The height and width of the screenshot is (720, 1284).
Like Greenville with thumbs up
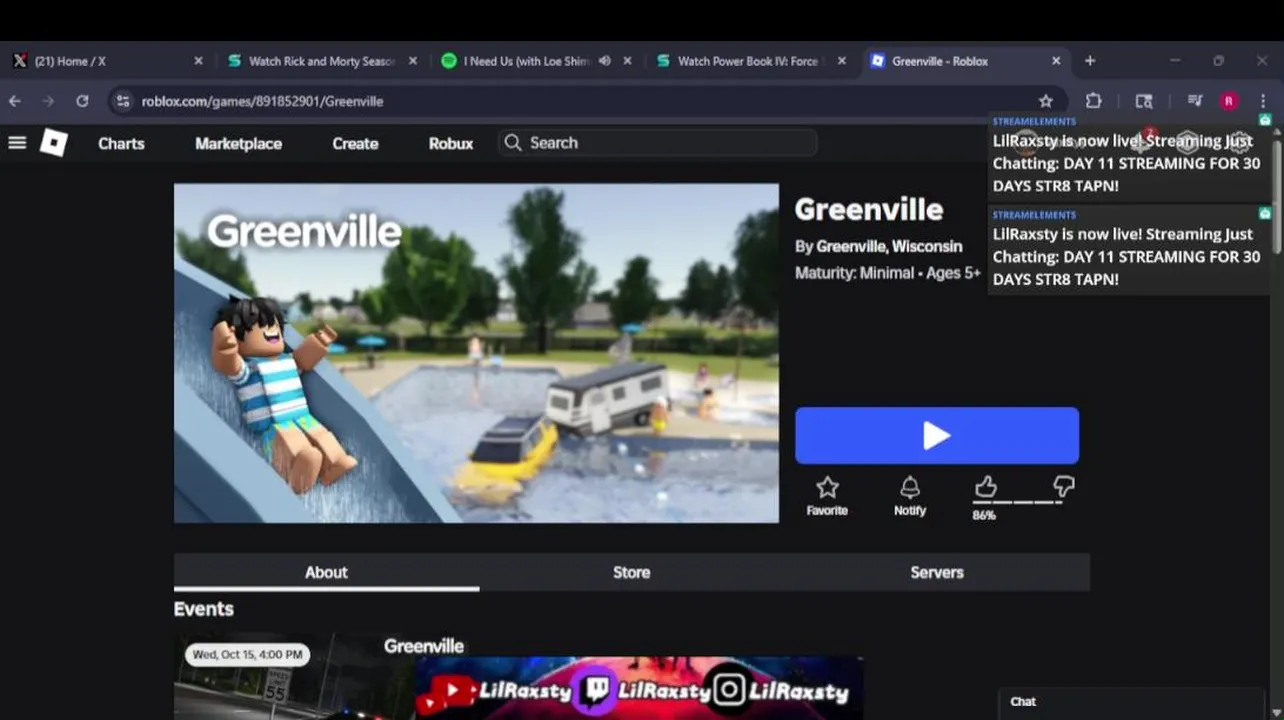pos(986,487)
